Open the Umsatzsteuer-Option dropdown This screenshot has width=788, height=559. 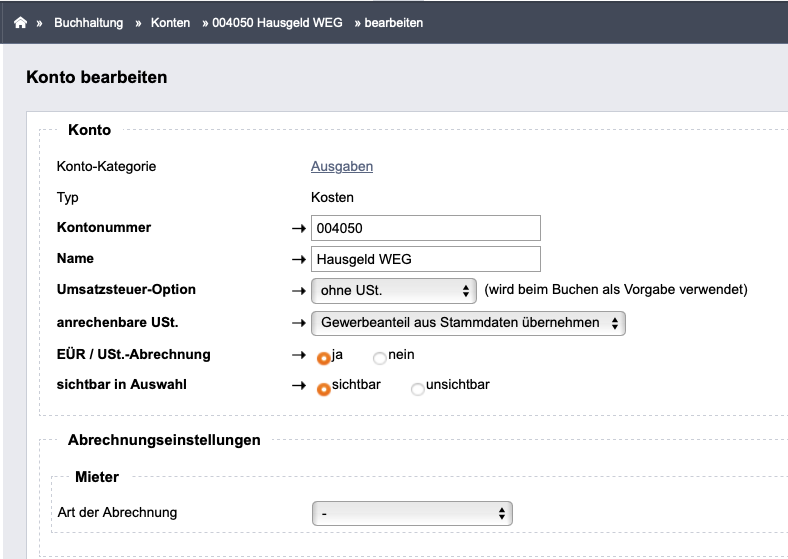click(x=393, y=291)
